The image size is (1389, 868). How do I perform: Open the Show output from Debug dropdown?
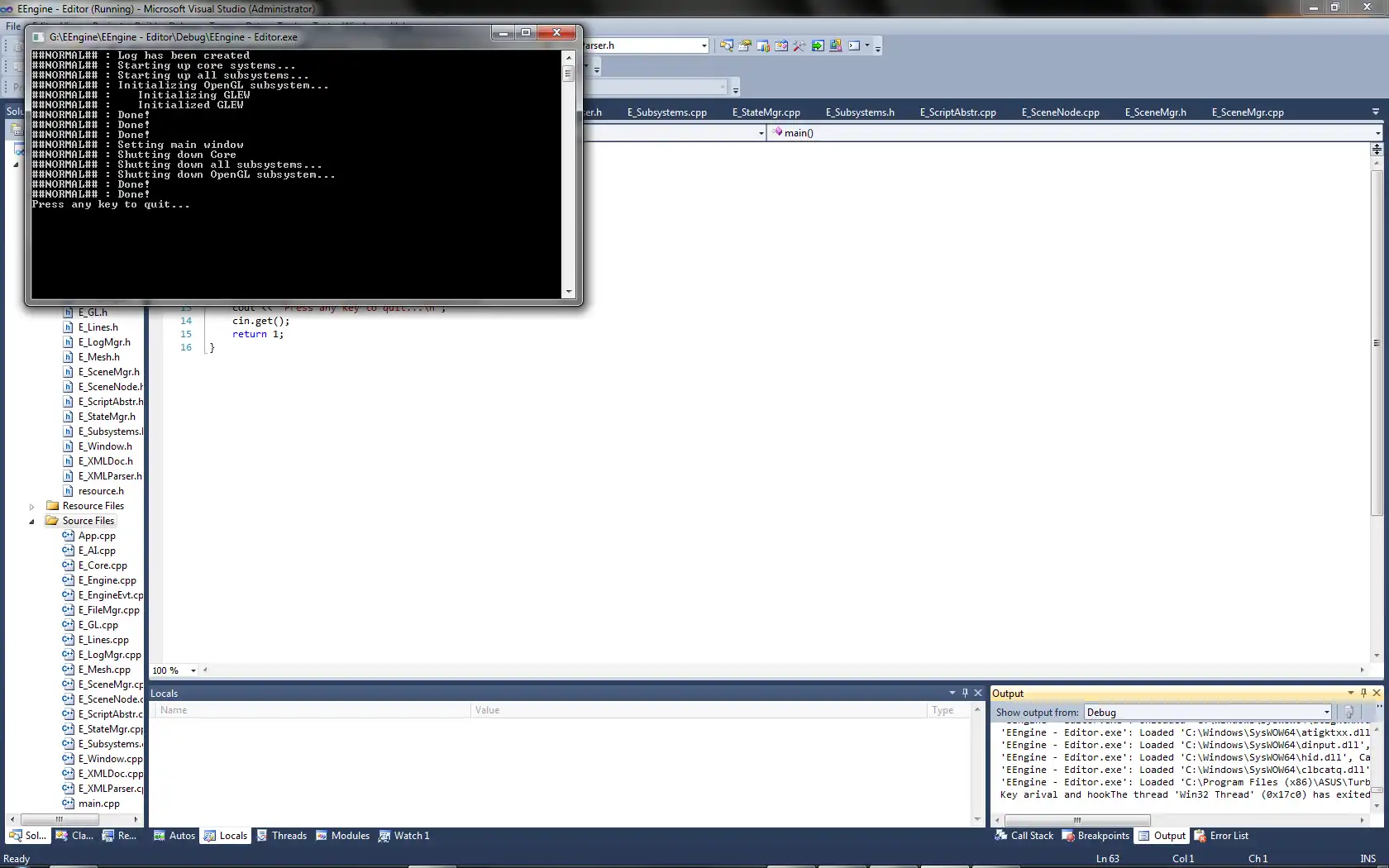click(x=1326, y=713)
